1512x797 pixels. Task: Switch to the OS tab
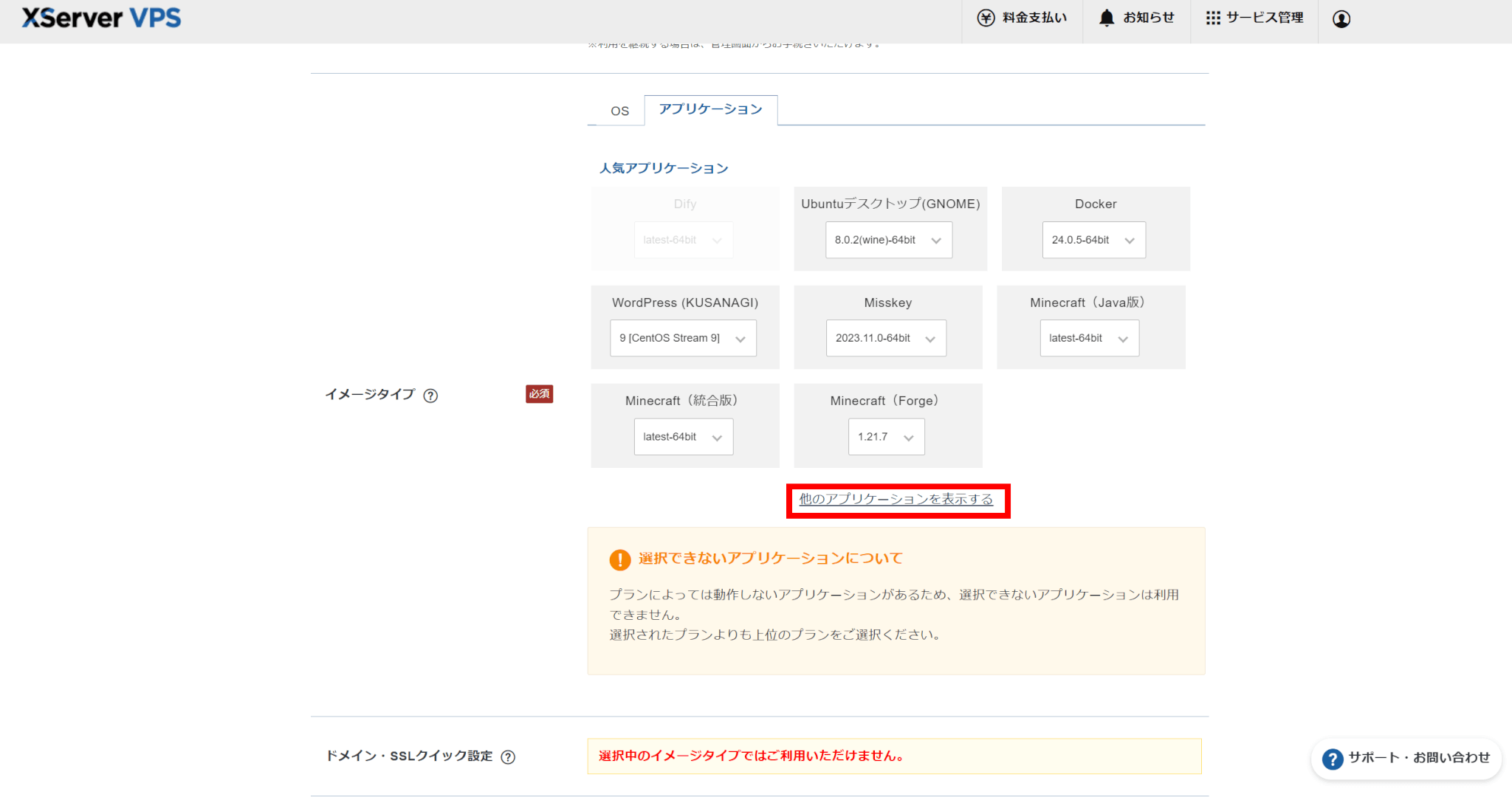[619, 111]
